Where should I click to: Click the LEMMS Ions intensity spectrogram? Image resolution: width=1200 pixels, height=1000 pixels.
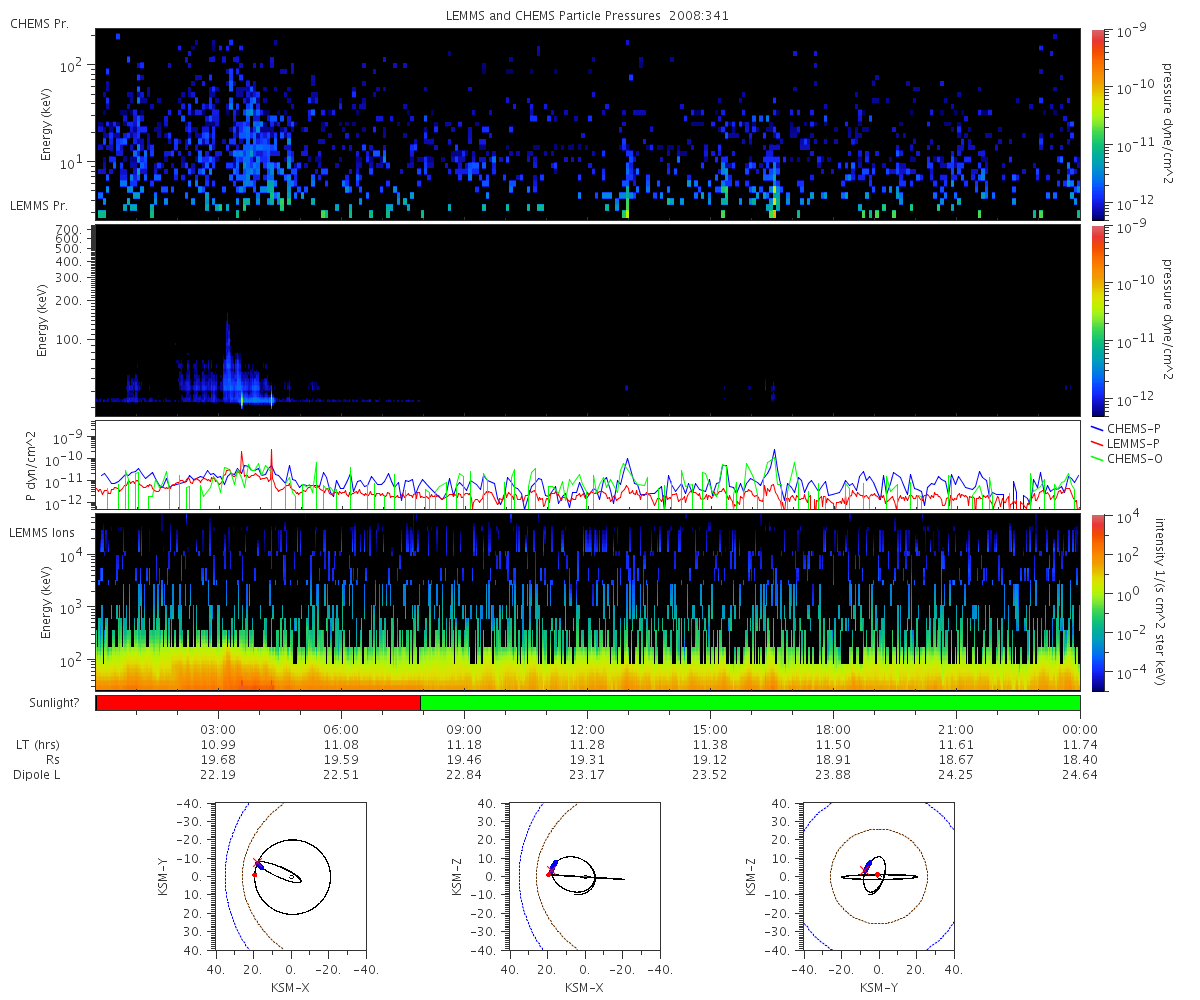click(588, 602)
